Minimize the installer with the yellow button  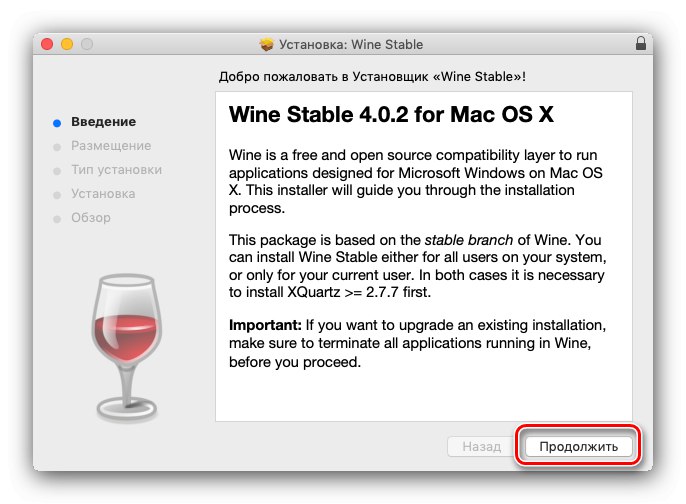tap(67, 44)
